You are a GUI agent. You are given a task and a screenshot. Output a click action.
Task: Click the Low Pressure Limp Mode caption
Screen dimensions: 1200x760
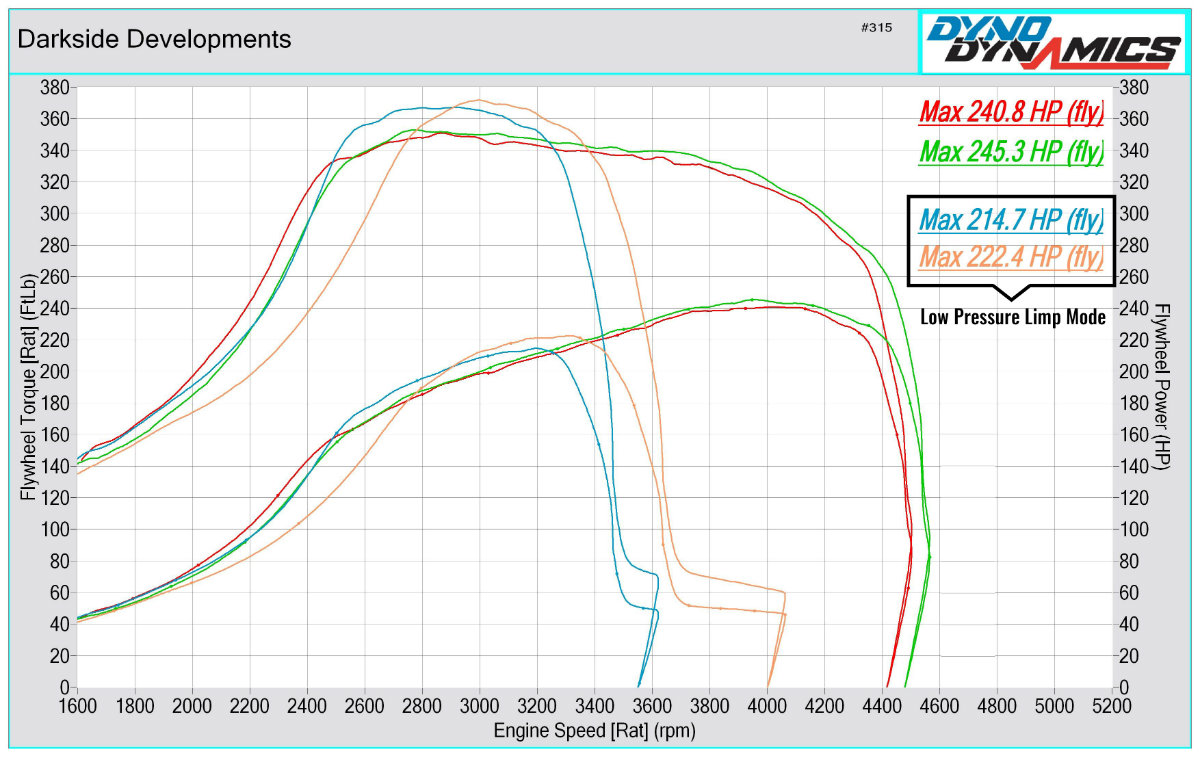(x=1012, y=318)
